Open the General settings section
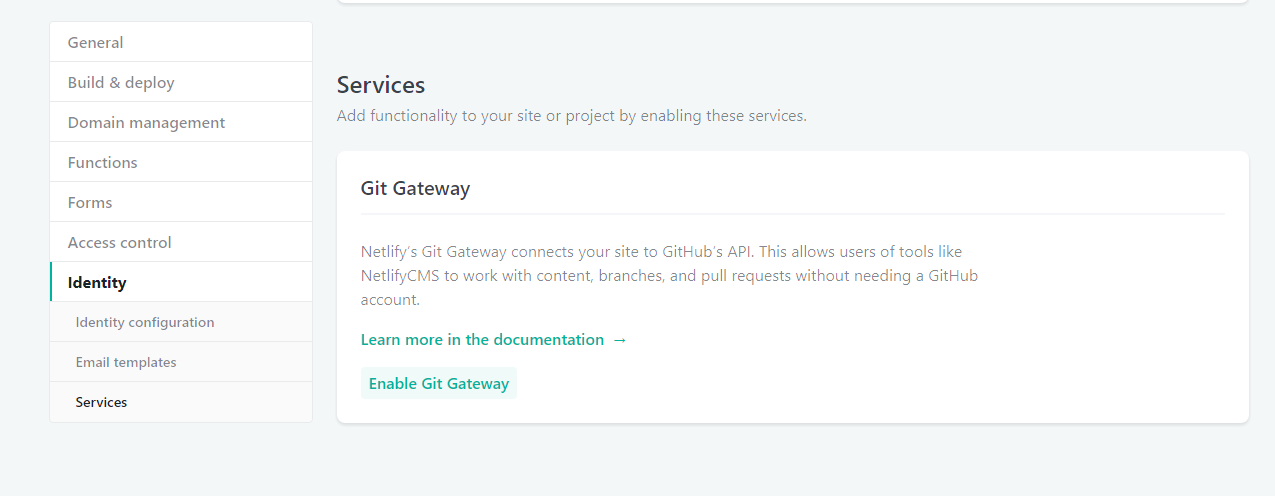 pos(95,43)
